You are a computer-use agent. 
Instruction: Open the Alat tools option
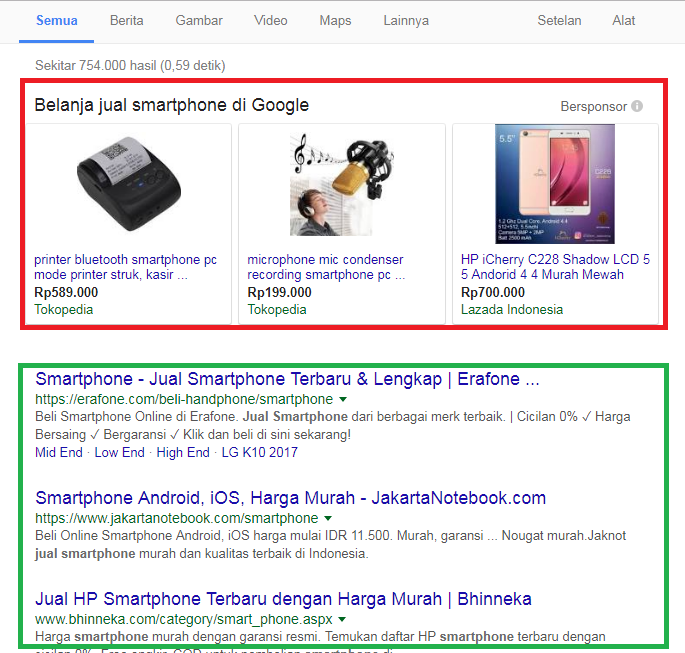click(623, 21)
